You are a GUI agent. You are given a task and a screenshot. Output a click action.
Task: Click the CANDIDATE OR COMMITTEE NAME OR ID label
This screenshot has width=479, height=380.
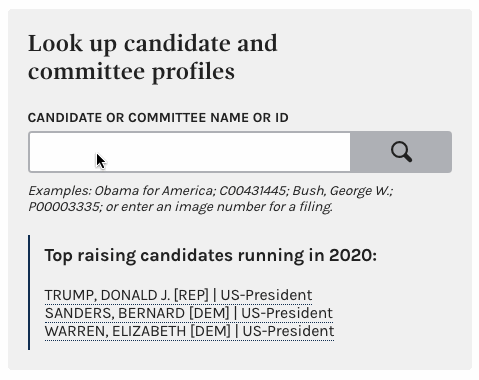158,118
